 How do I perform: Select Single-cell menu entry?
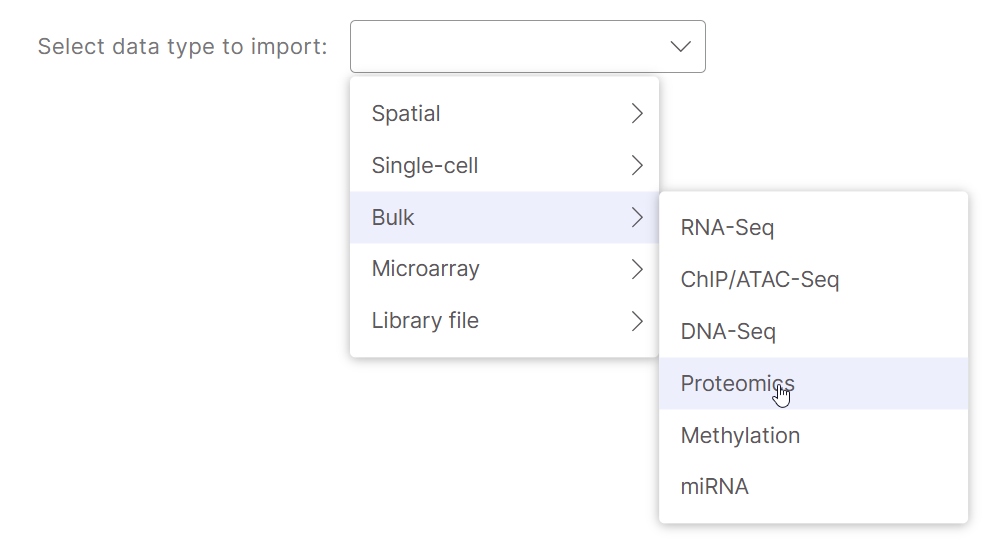tap(425, 166)
